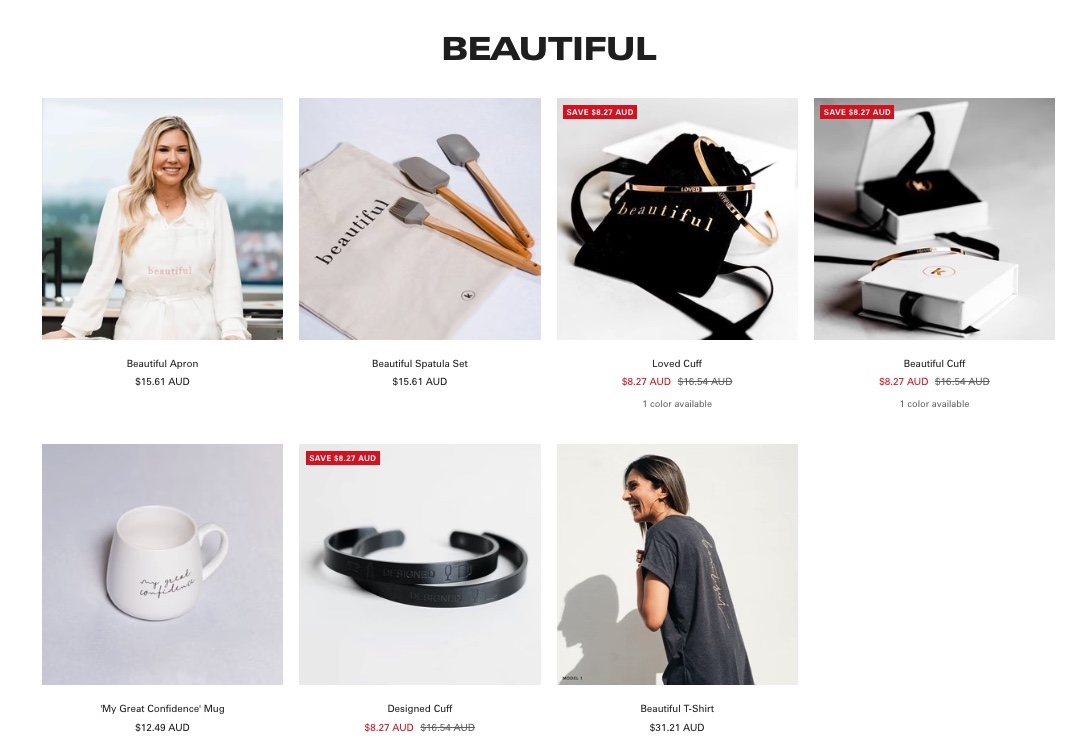Click the SAVE $8.27 badge on Designed Cuff
This screenshot has width=1080, height=753.
[342, 458]
